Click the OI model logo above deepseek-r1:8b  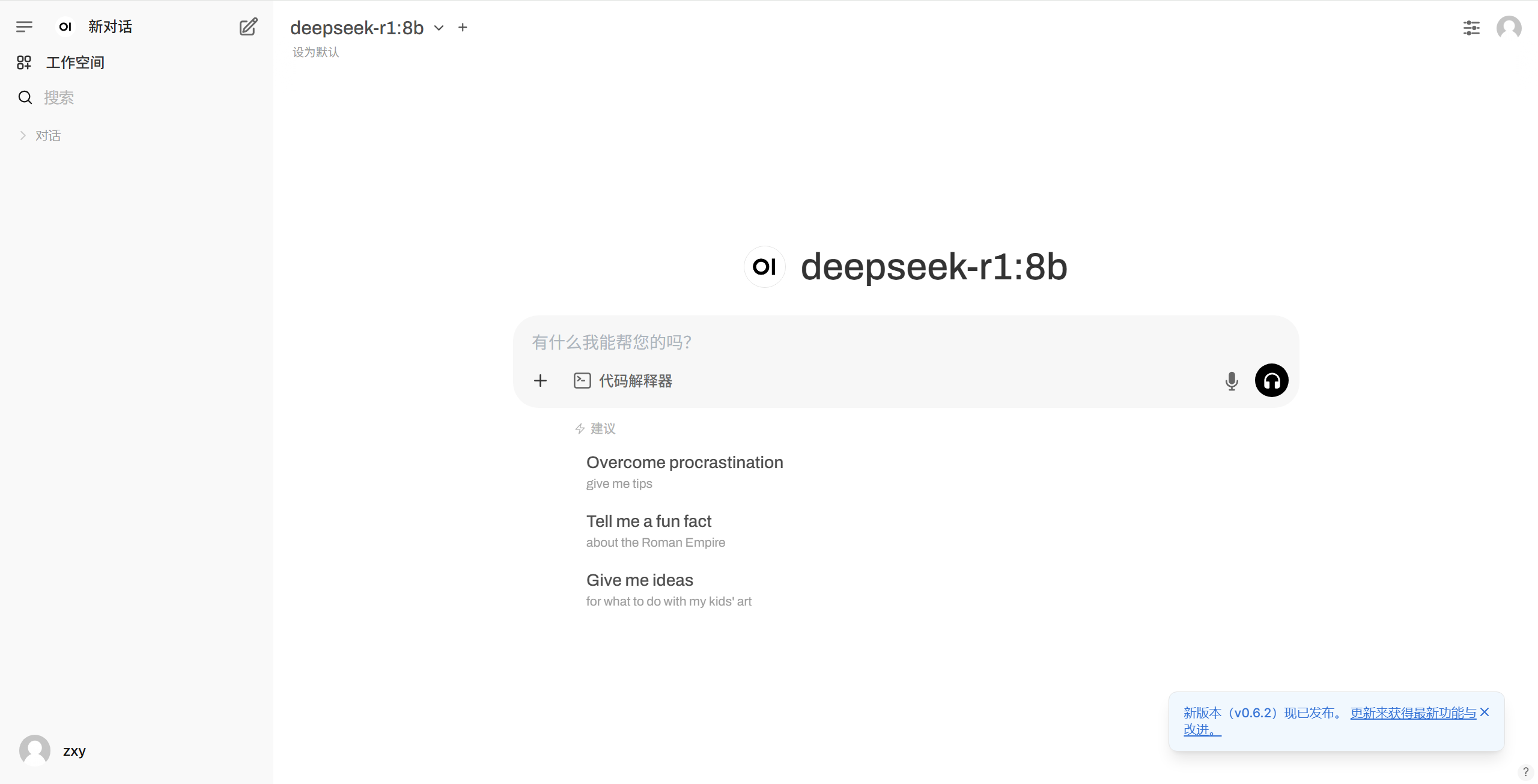coord(764,266)
